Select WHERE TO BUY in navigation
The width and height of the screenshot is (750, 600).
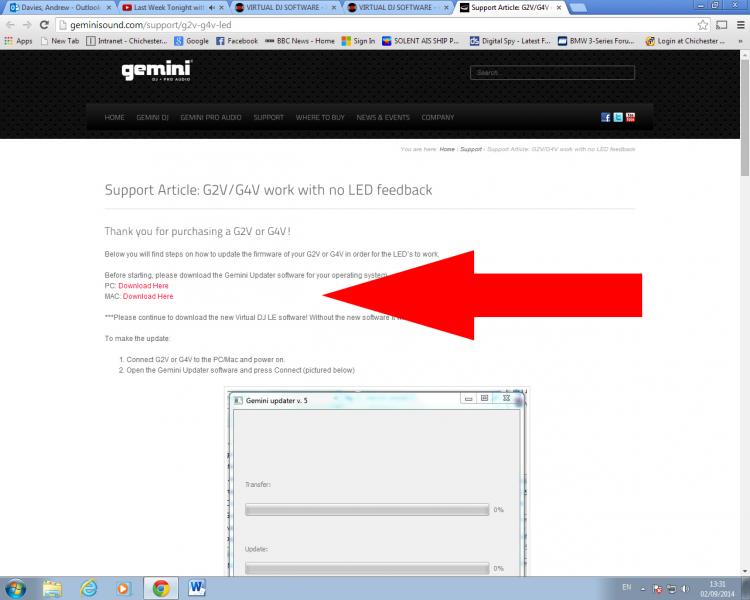click(320, 117)
